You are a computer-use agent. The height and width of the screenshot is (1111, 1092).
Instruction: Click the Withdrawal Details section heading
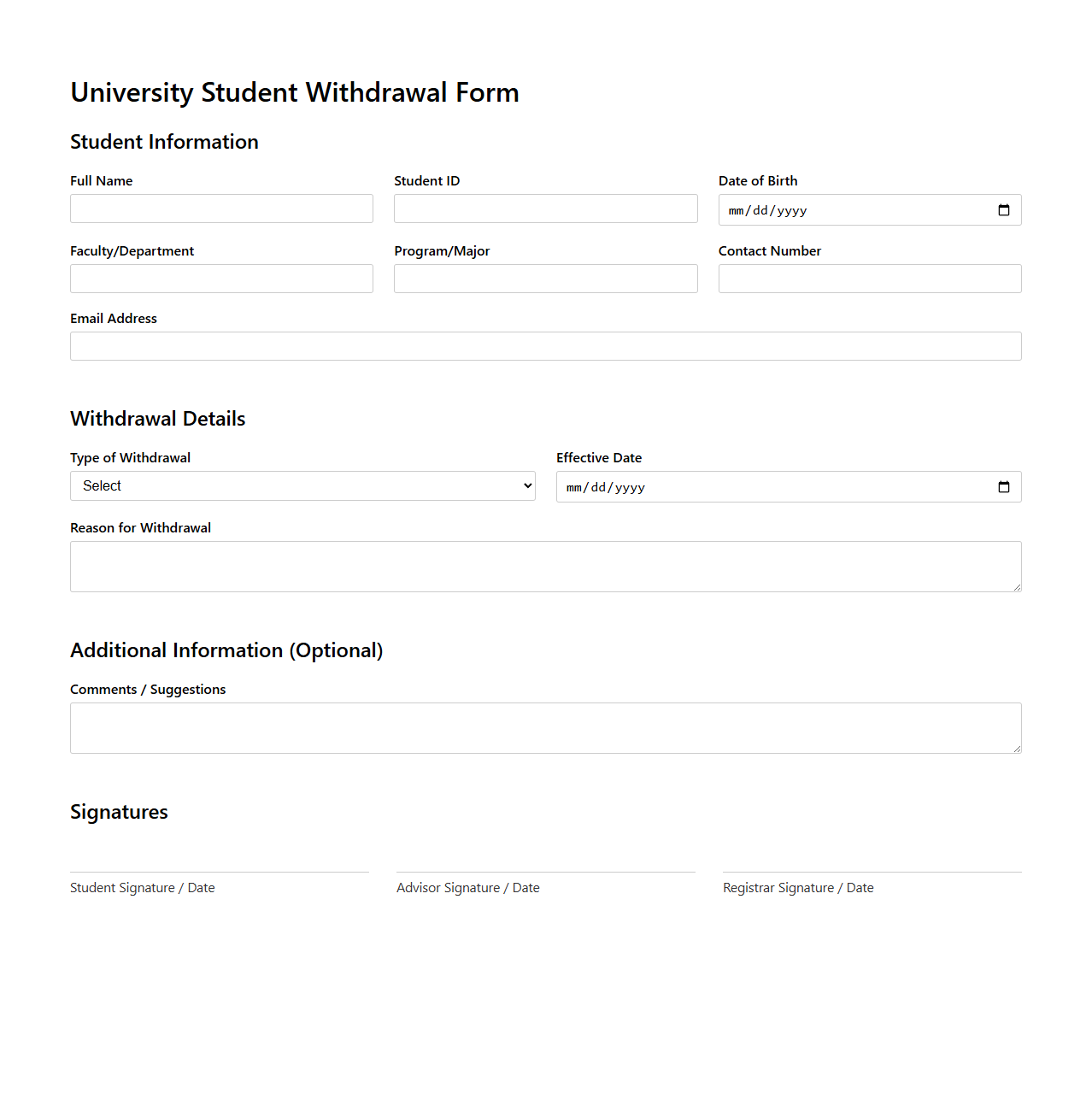click(157, 418)
